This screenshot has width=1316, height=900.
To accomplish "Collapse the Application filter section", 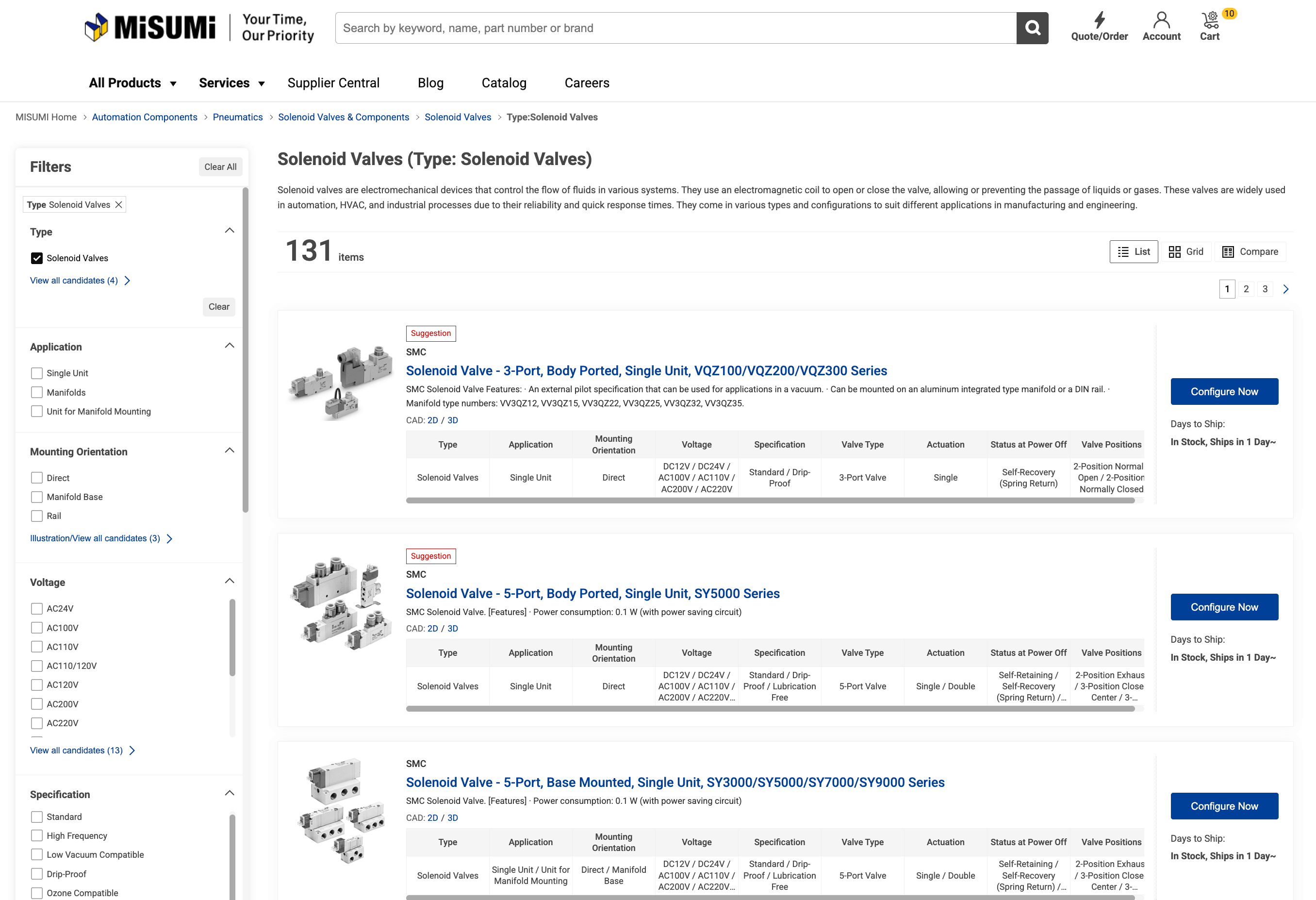I will coord(230,346).
